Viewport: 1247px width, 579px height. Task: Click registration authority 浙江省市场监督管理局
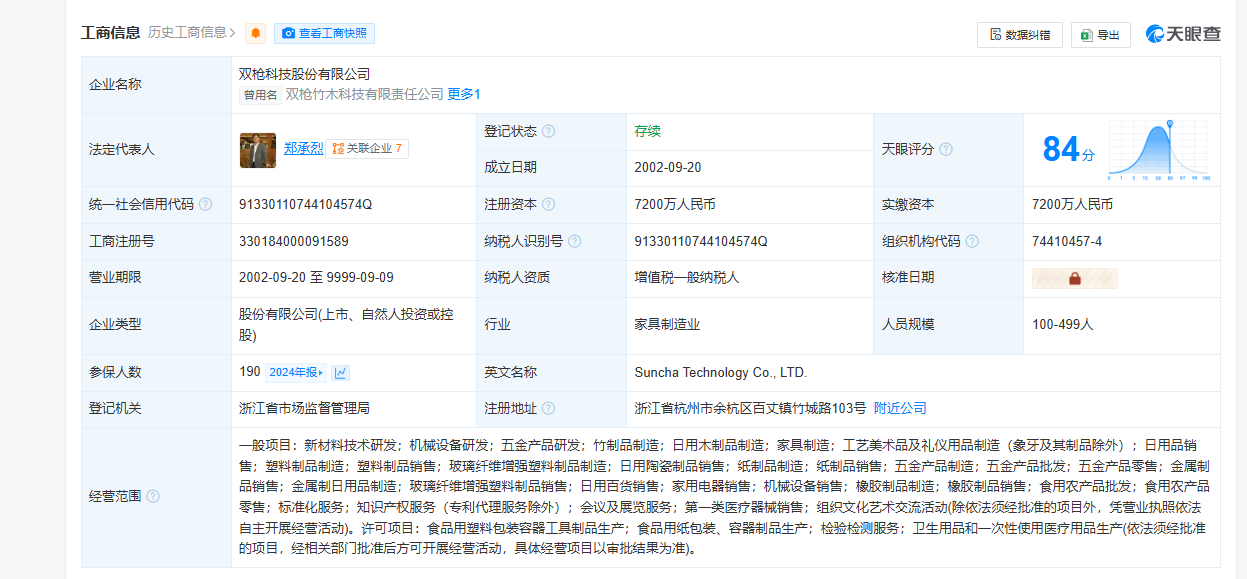click(304, 408)
